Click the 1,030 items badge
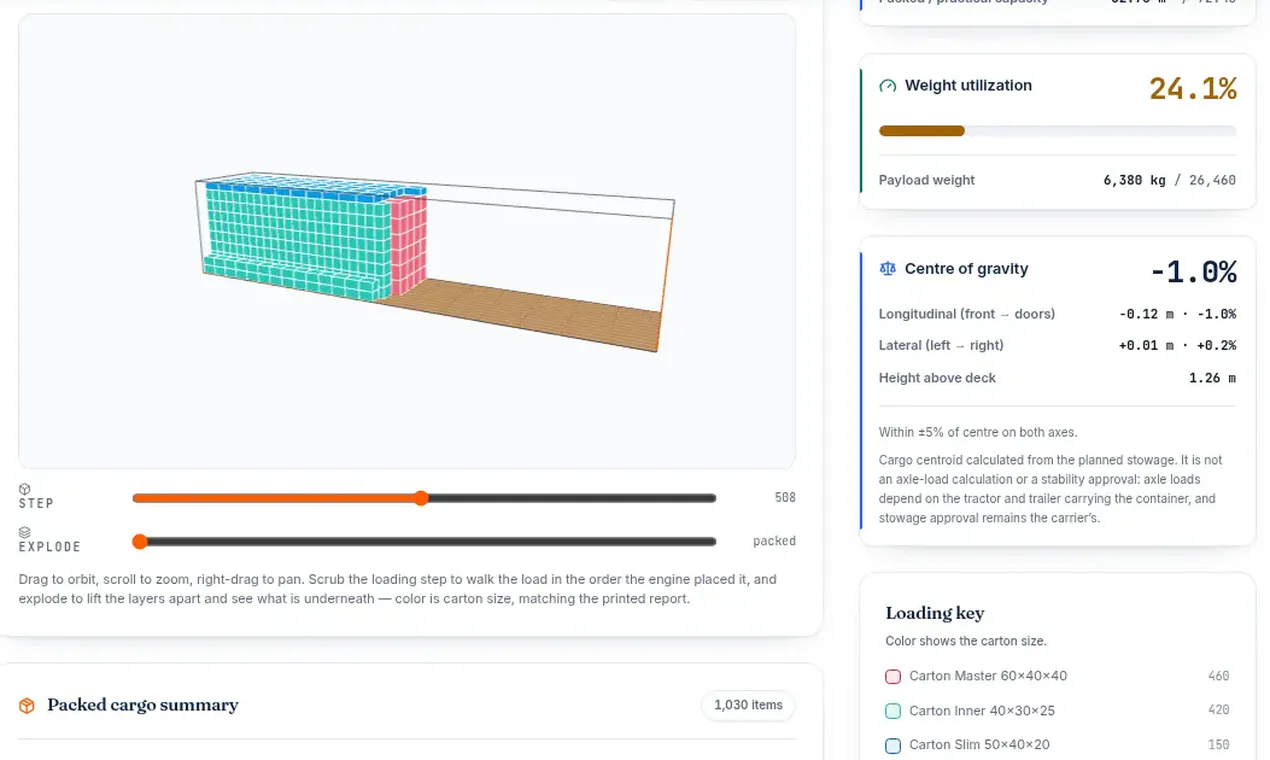The image size is (1270, 760). [748, 705]
